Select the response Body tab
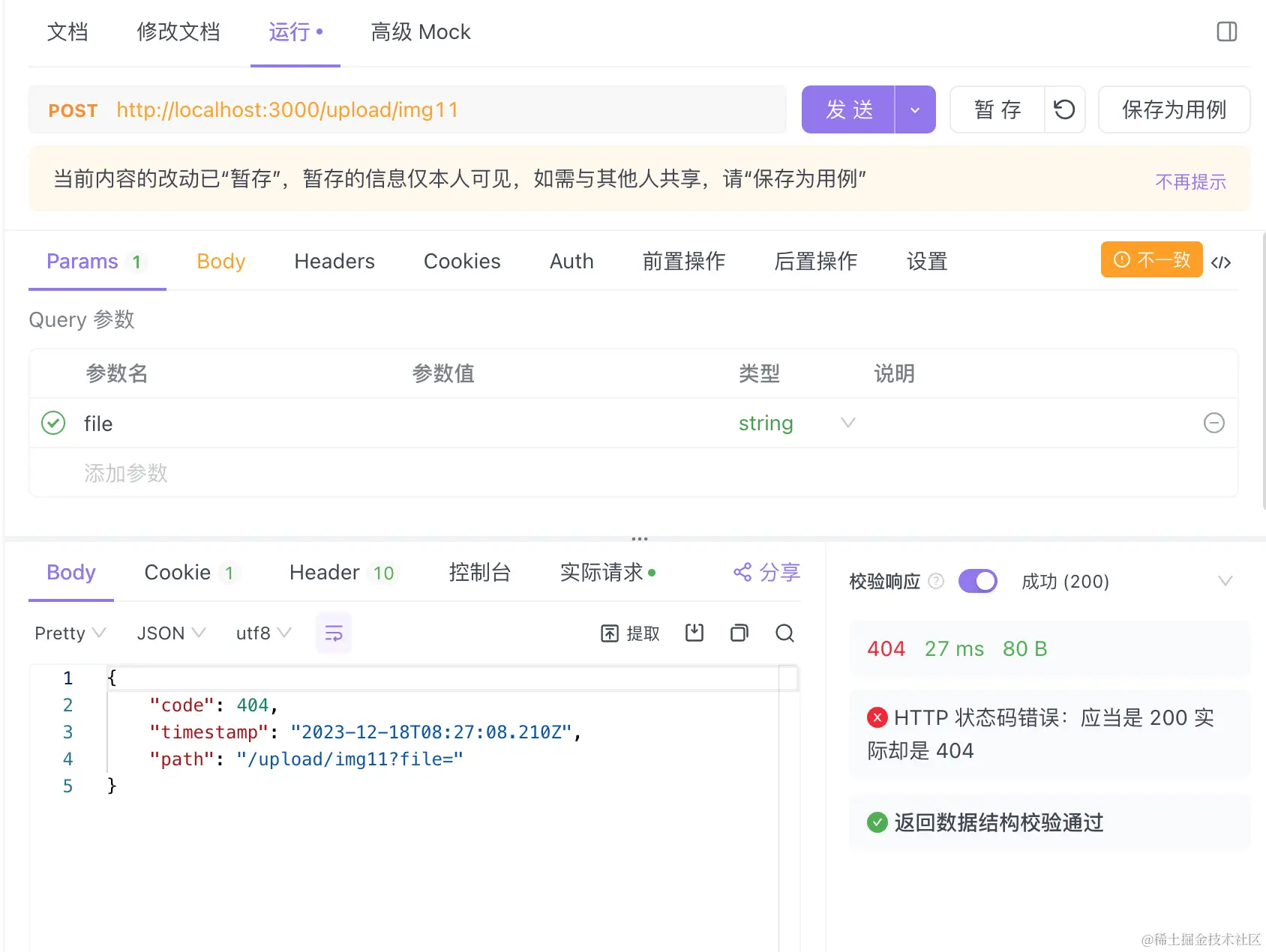1266x952 pixels. point(71,573)
